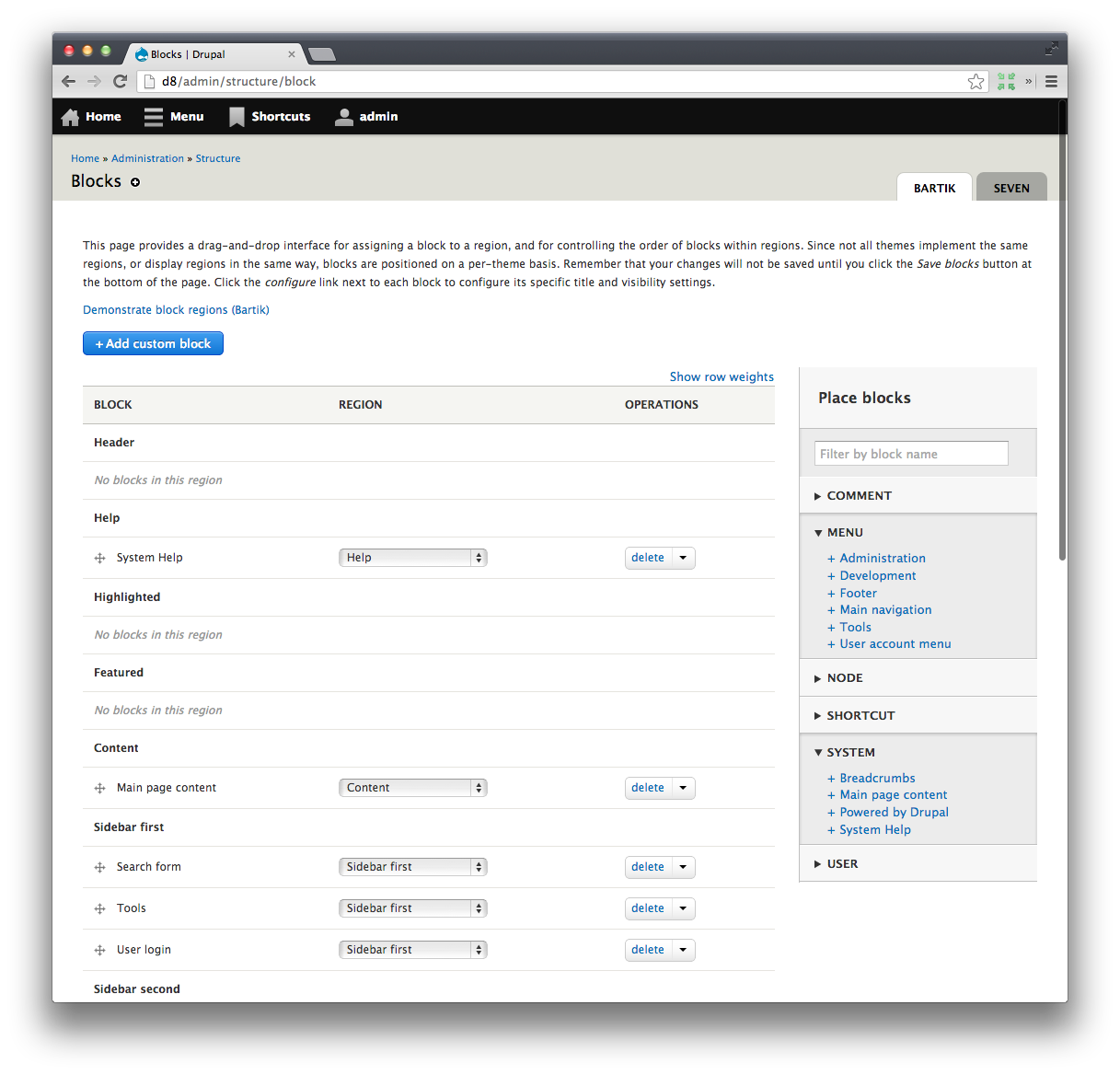Image resolution: width=1120 pixels, height=1075 pixels.
Task: Expand operations arrow for System Help
Action: 683,558
